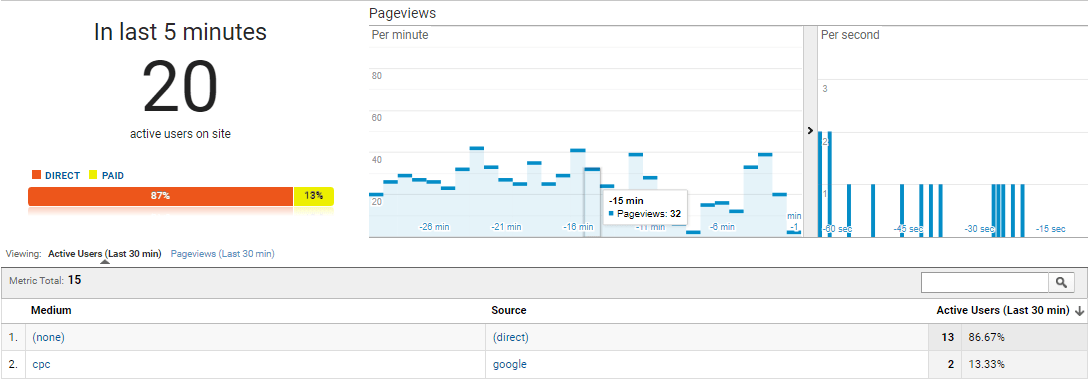Image resolution: width=1091 pixels, height=379 pixels.
Task: Click the -45 sec axis label
Action: point(908,228)
